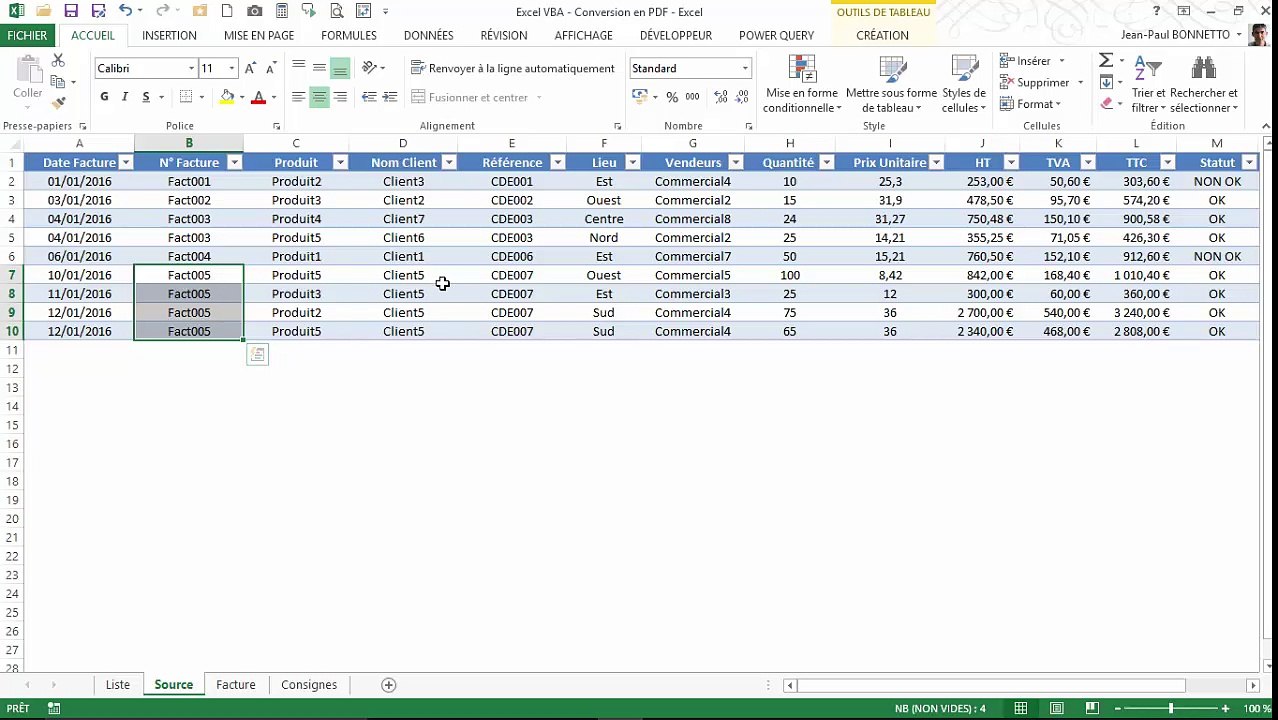
Task: Click the Page Layout view icon in status bar
Action: [1057, 709]
